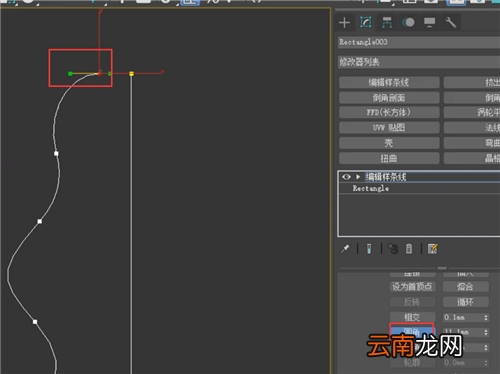Toggle Show End Result icon
This screenshot has width=500, height=374.
[x=369, y=249]
